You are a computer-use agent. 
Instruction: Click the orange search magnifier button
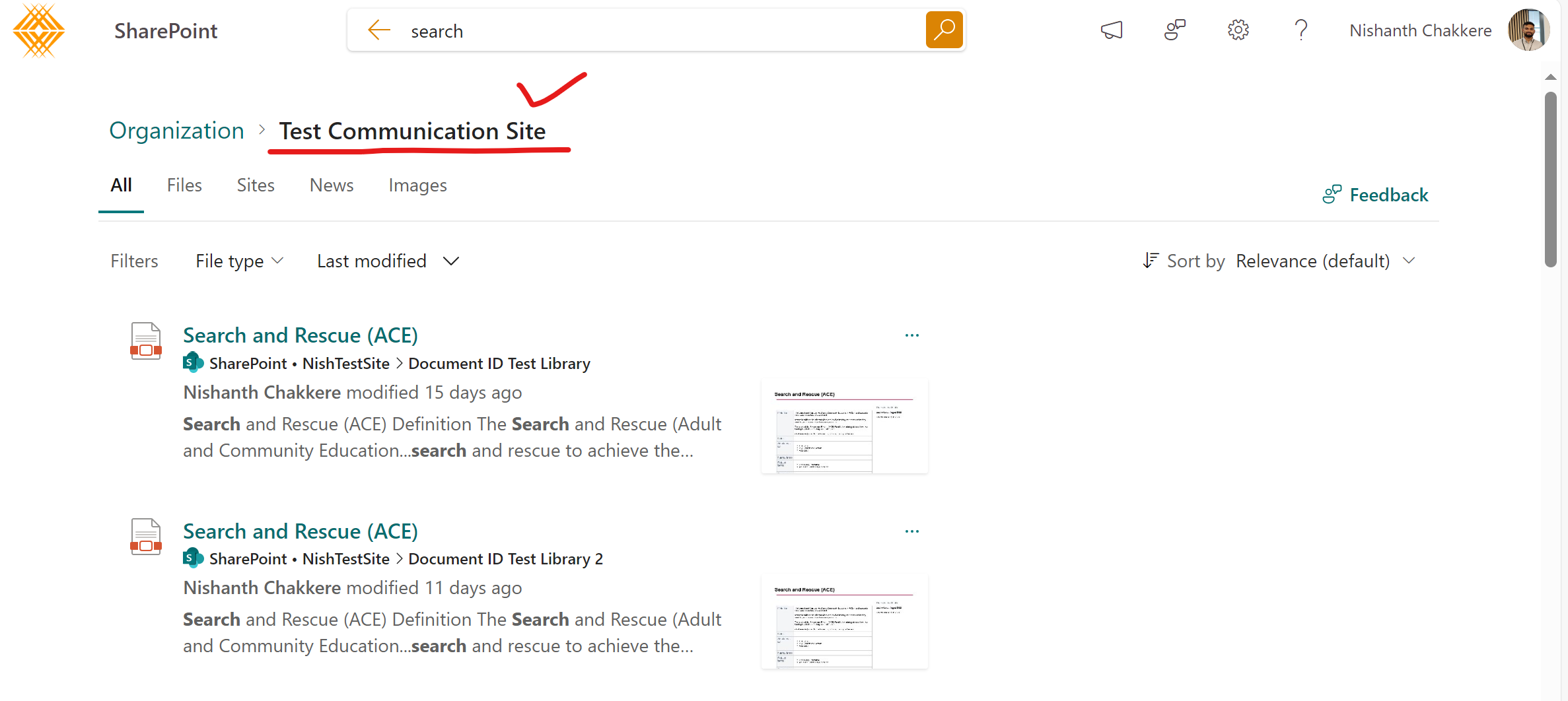tap(944, 30)
